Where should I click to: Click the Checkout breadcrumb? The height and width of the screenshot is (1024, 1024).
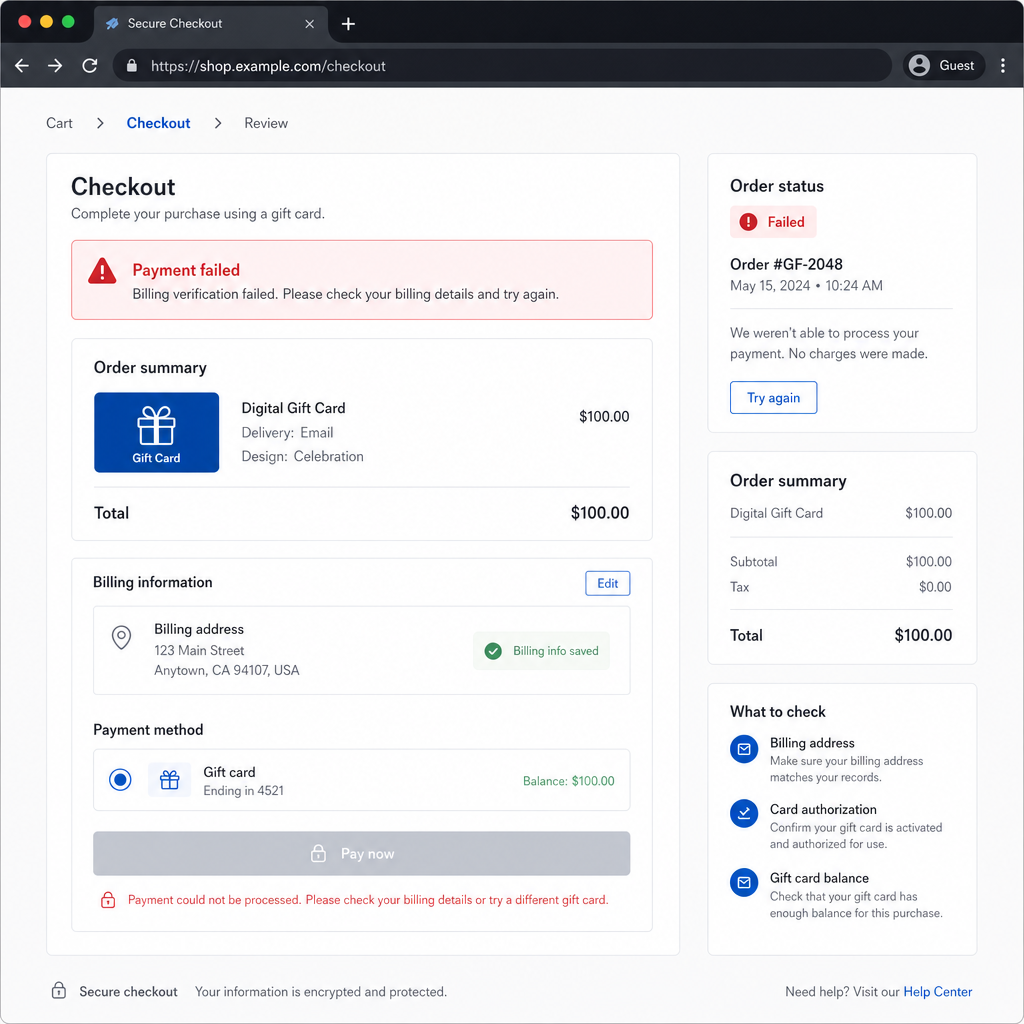[x=158, y=123]
